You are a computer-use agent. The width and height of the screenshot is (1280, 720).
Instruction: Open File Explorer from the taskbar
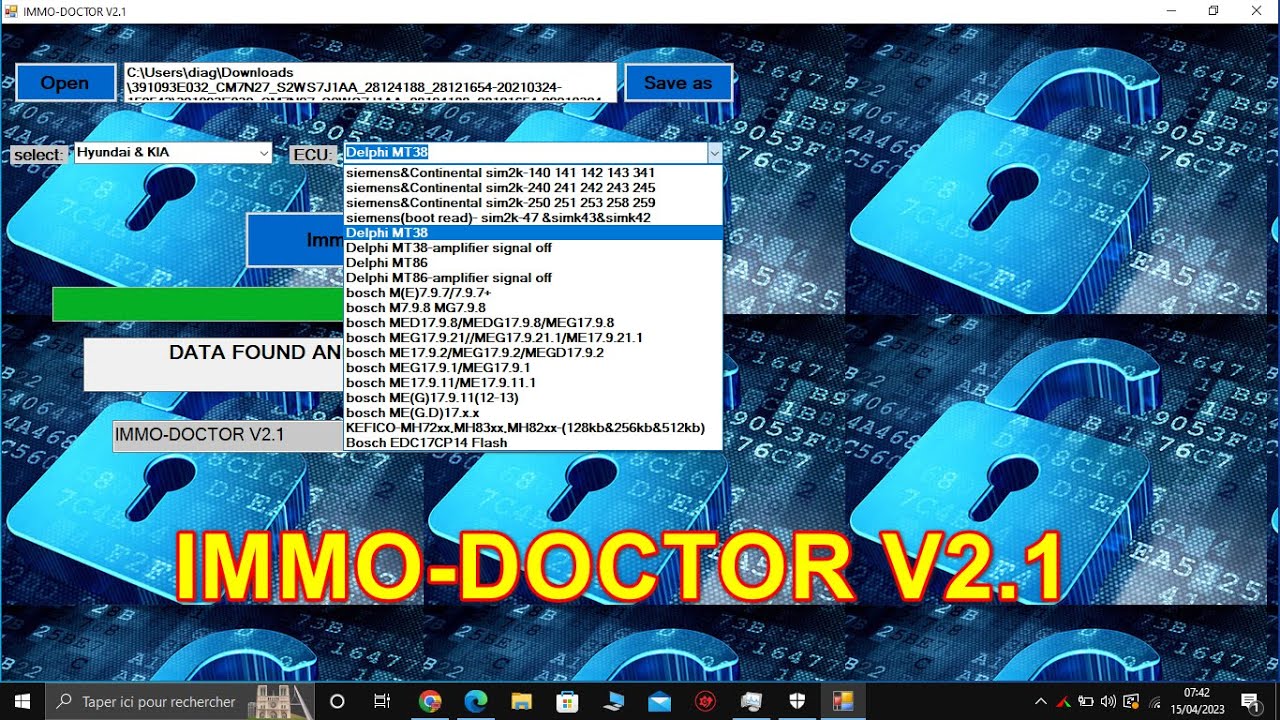click(x=521, y=701)
